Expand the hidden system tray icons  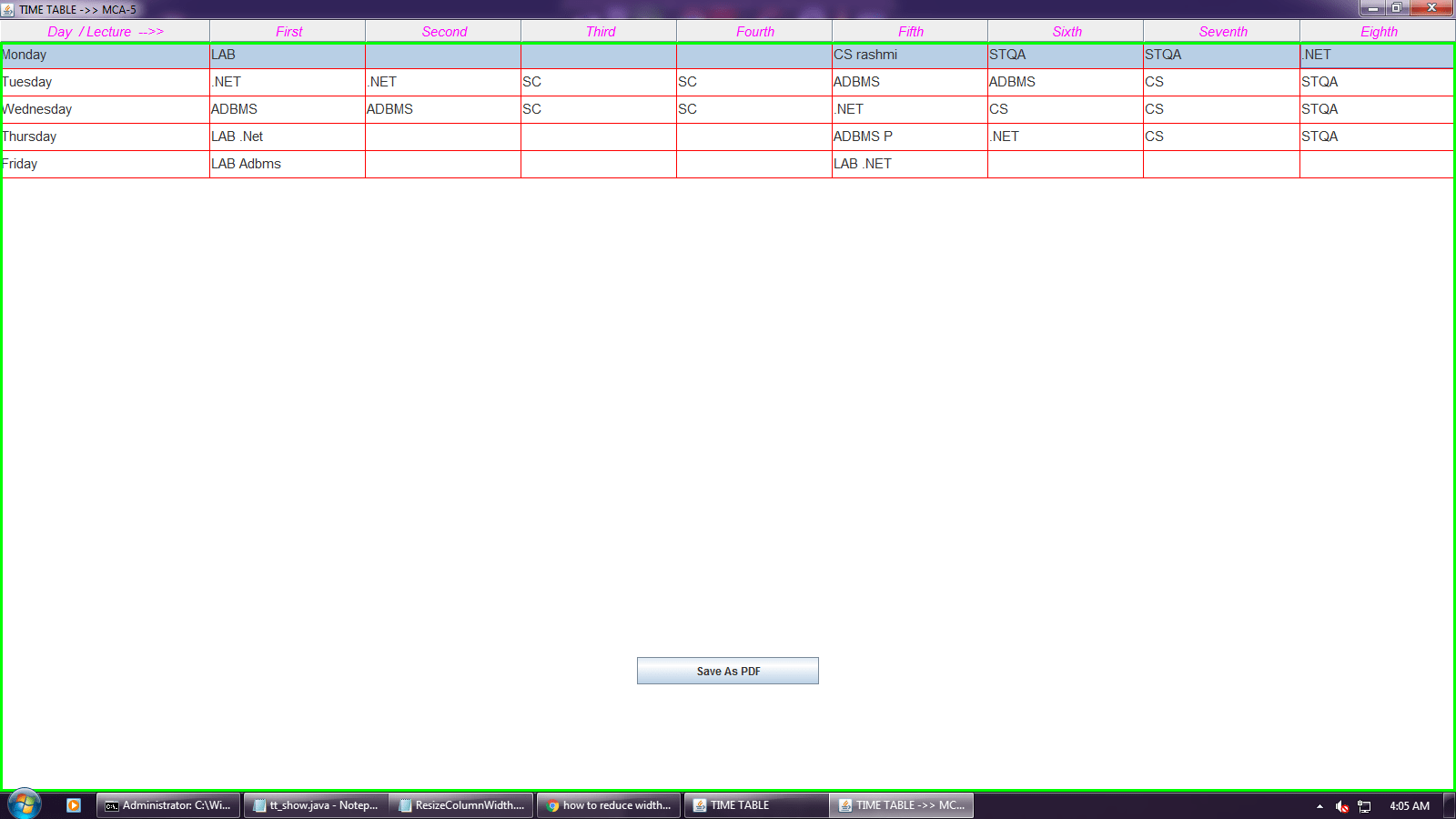[x=1319, y=805]
